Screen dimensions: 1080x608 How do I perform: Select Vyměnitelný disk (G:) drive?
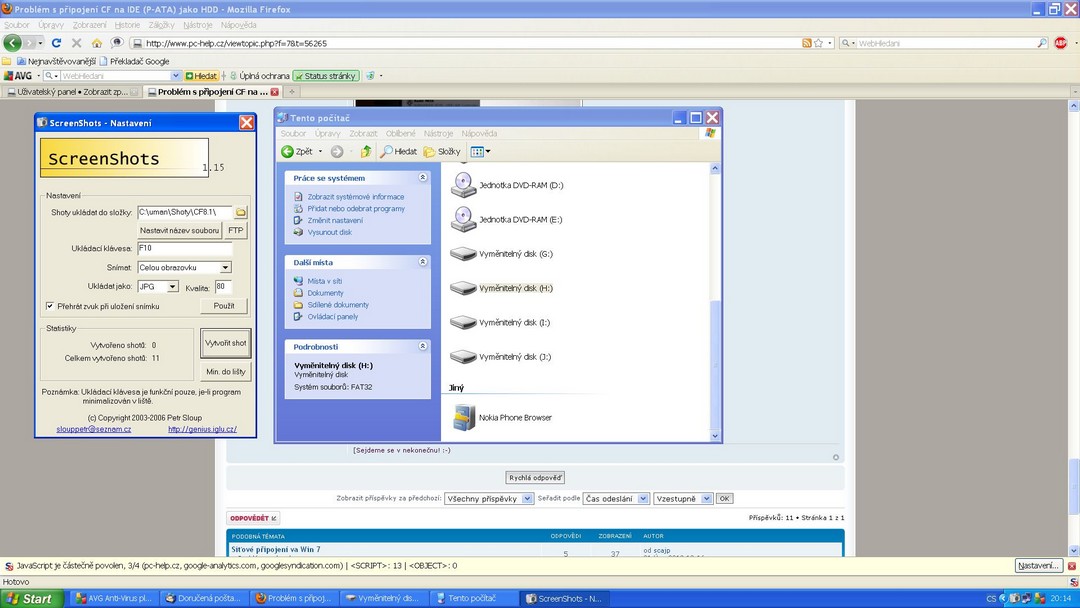(x=463, y=254)
